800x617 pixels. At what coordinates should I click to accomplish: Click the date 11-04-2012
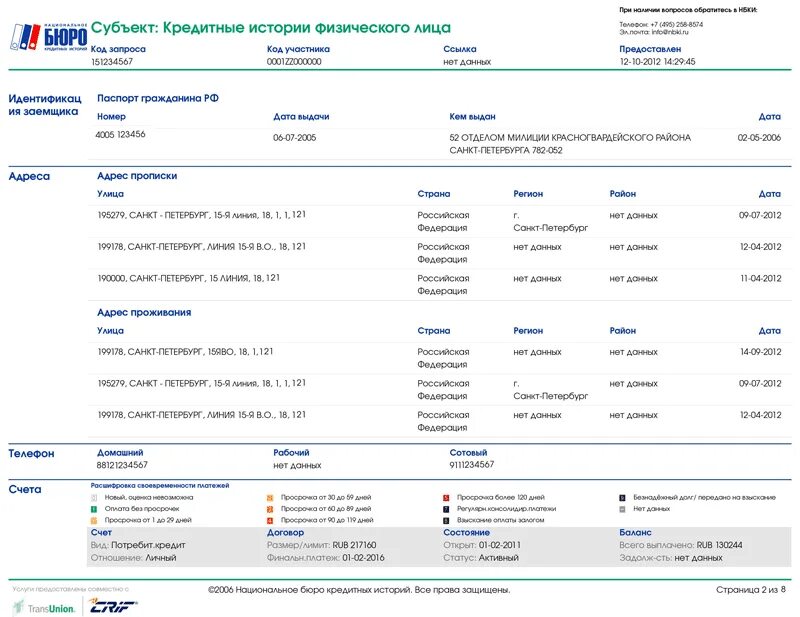(761, 278)
